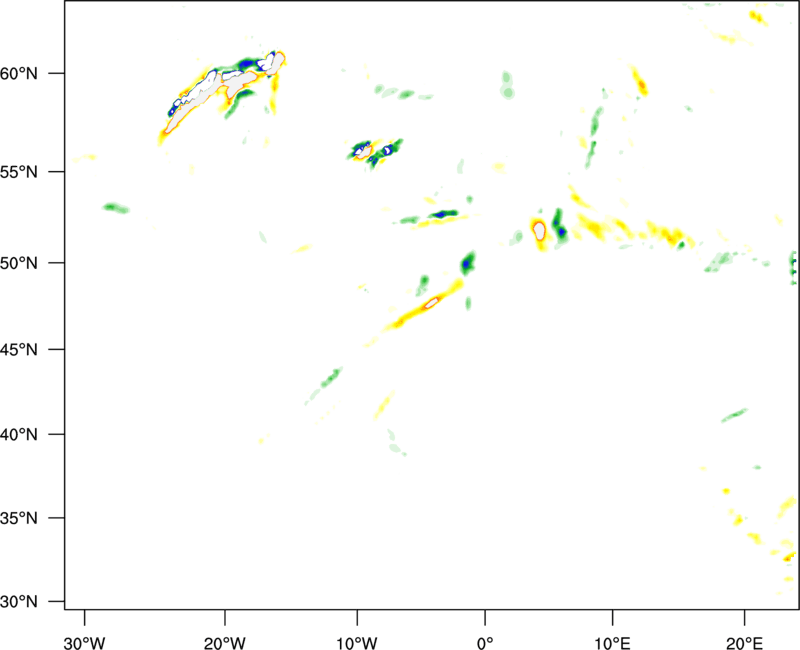The width and height of the screenshot is (800, 650).
Task: Click the 45°N latitude label
Action: coord(19,350)
